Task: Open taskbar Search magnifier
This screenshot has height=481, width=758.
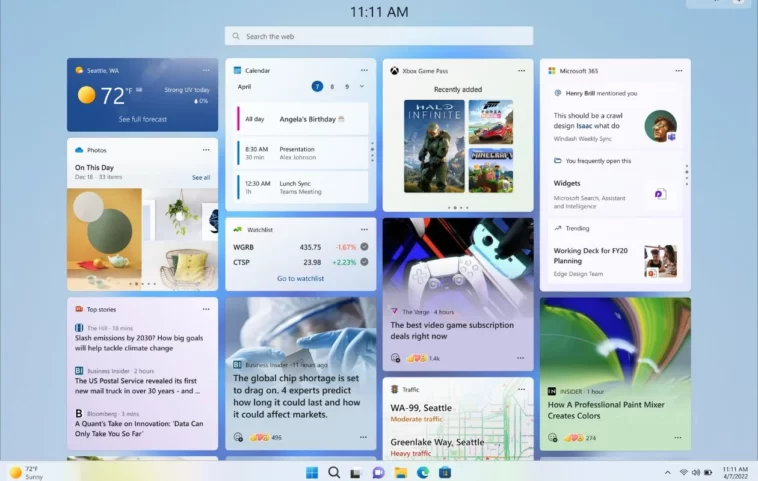Action: tap(334, 472)
